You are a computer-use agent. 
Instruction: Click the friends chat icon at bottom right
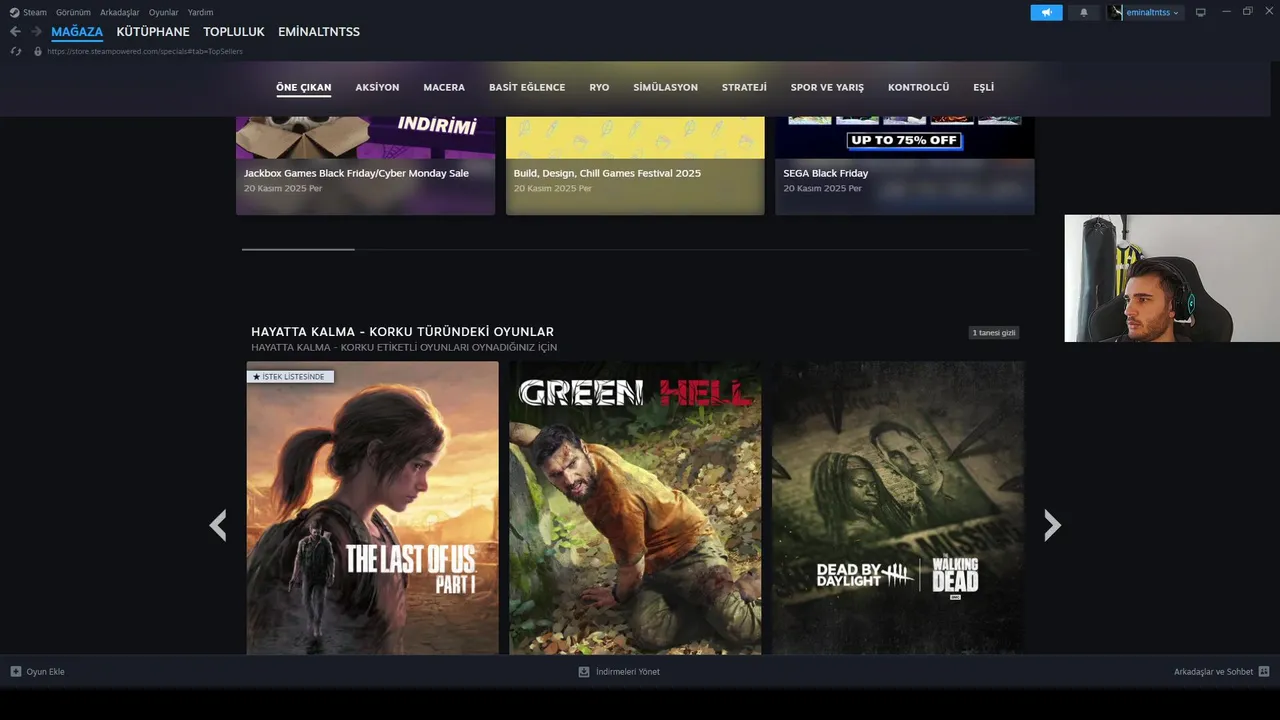(1264, 671)
